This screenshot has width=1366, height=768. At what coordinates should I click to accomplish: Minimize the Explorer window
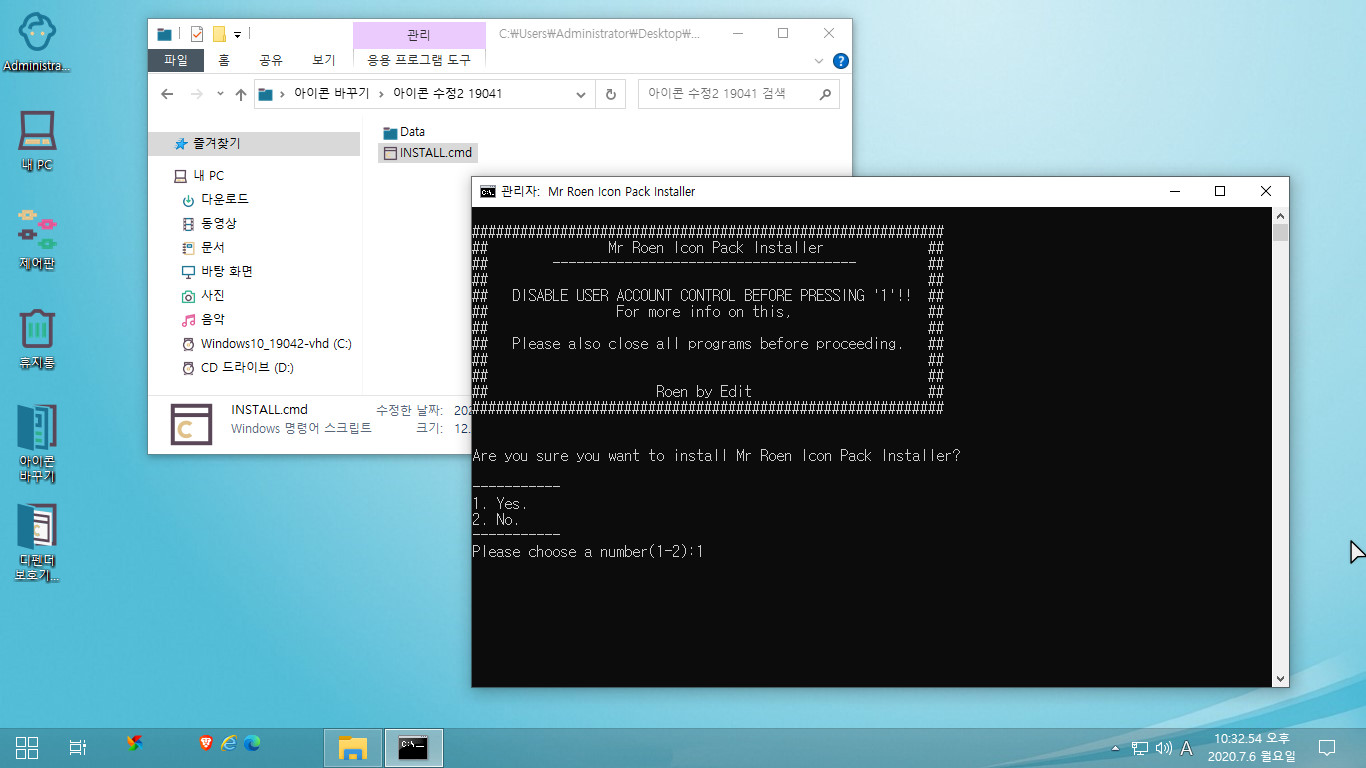click(737, 33)
